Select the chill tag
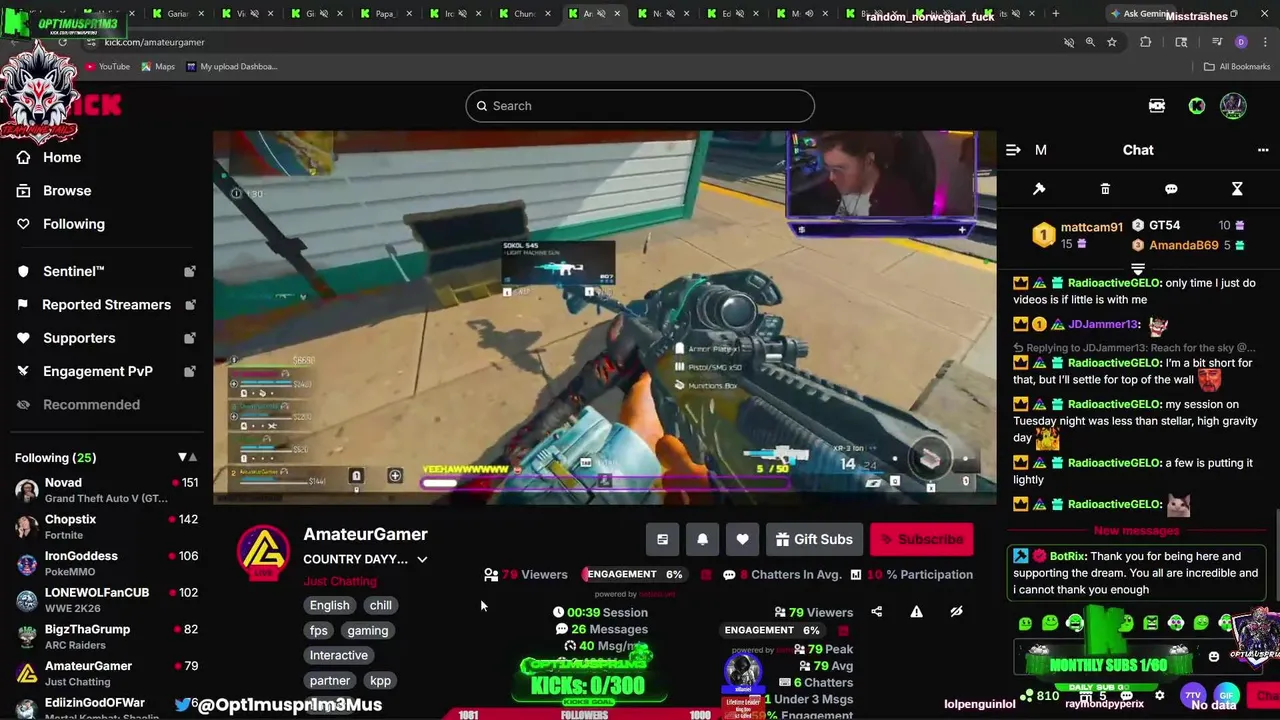 click(x=380, y=605)
